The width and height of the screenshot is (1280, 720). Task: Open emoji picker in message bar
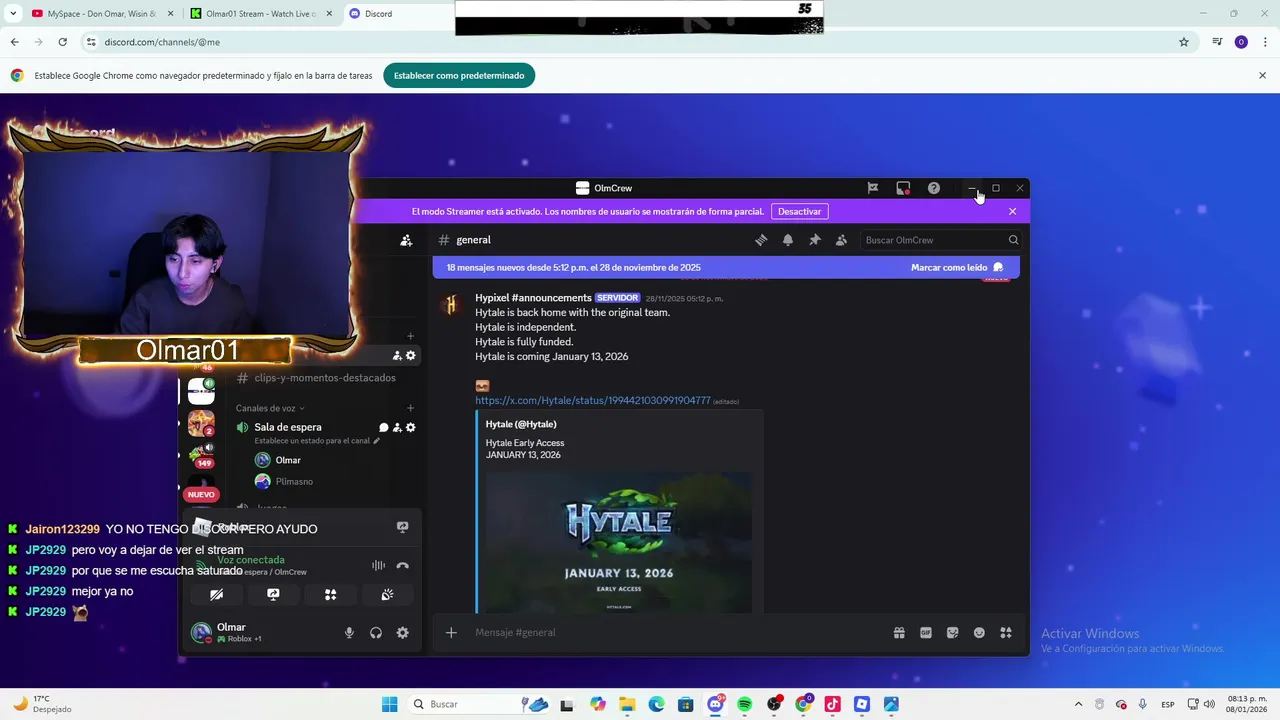click(x=979, y=632)
